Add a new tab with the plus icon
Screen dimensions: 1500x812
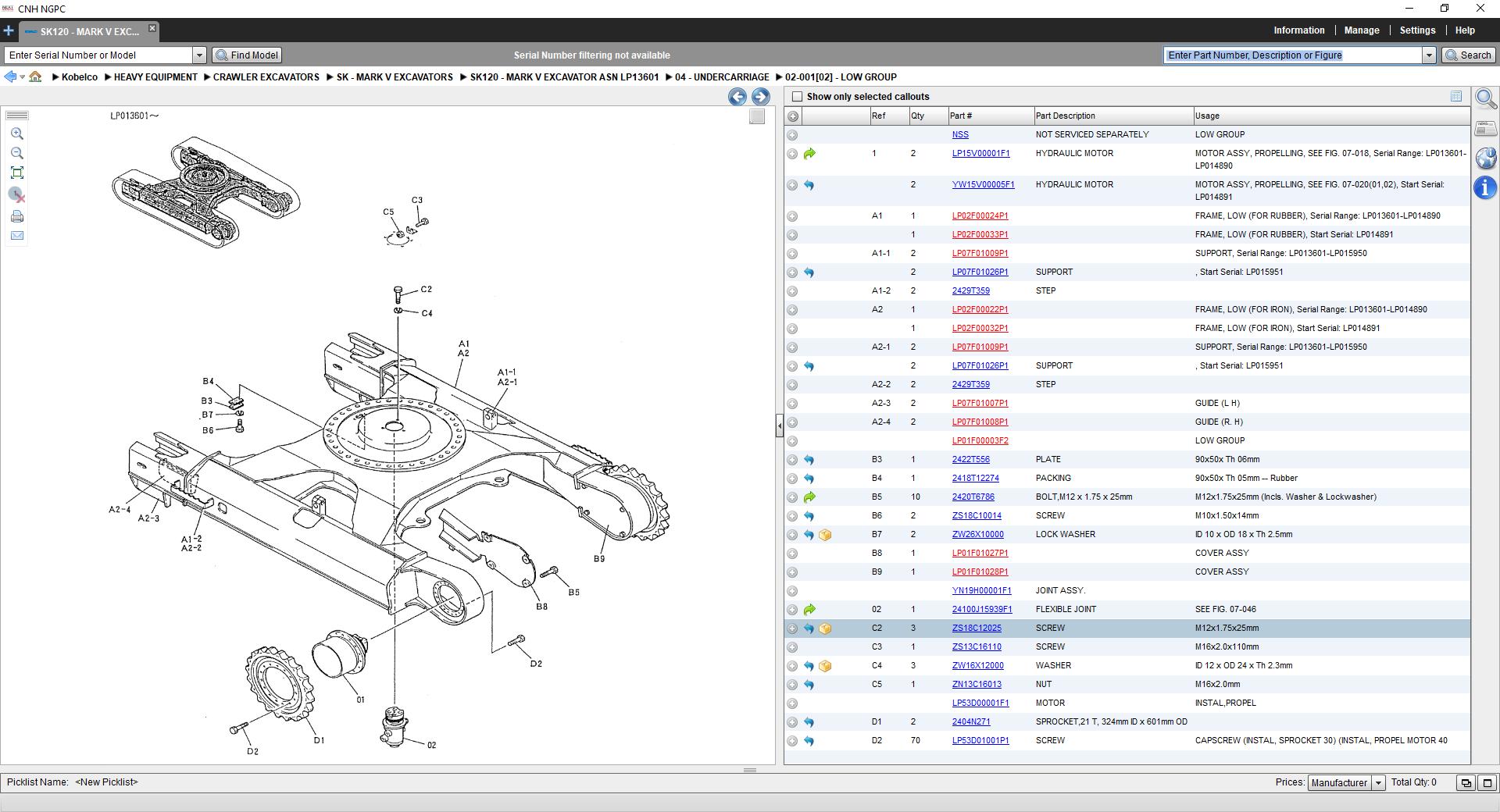coord(9,31)
